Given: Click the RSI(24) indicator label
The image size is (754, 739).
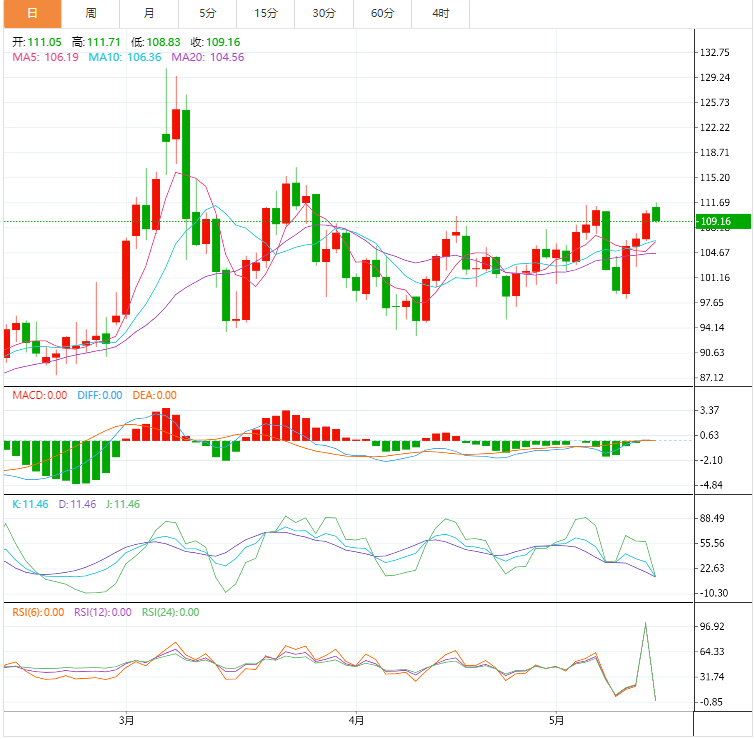Looking at the screenshot, I should point(170,612).
